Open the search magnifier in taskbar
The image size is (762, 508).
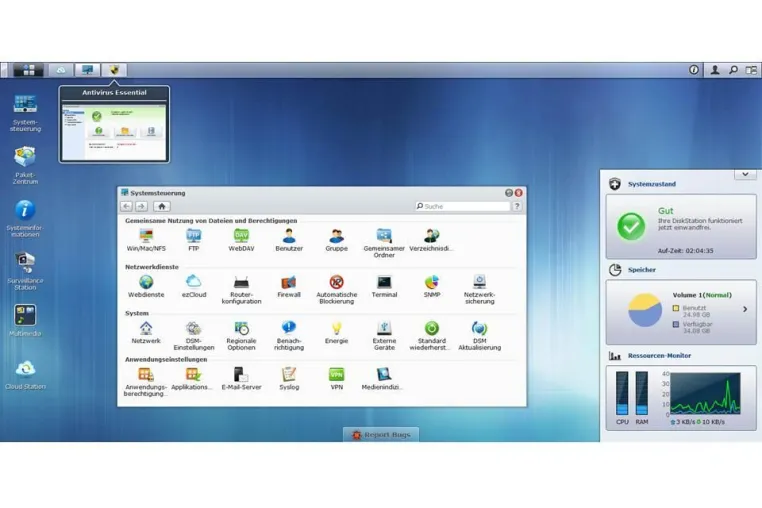[x=733, y=70]
